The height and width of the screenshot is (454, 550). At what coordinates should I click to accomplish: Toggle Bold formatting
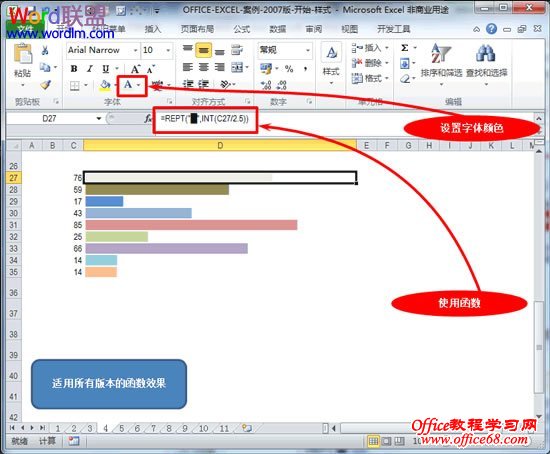pos(74,69)
